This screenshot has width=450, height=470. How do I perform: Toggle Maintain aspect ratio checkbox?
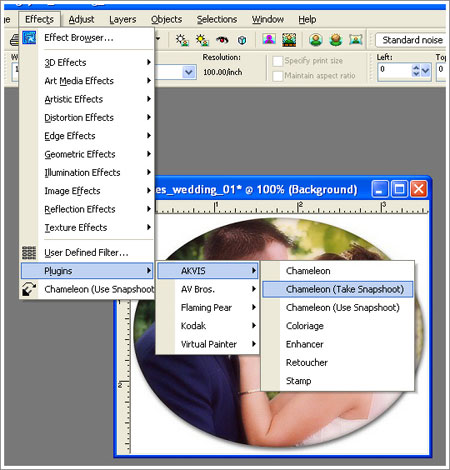(x=277, y=76)
